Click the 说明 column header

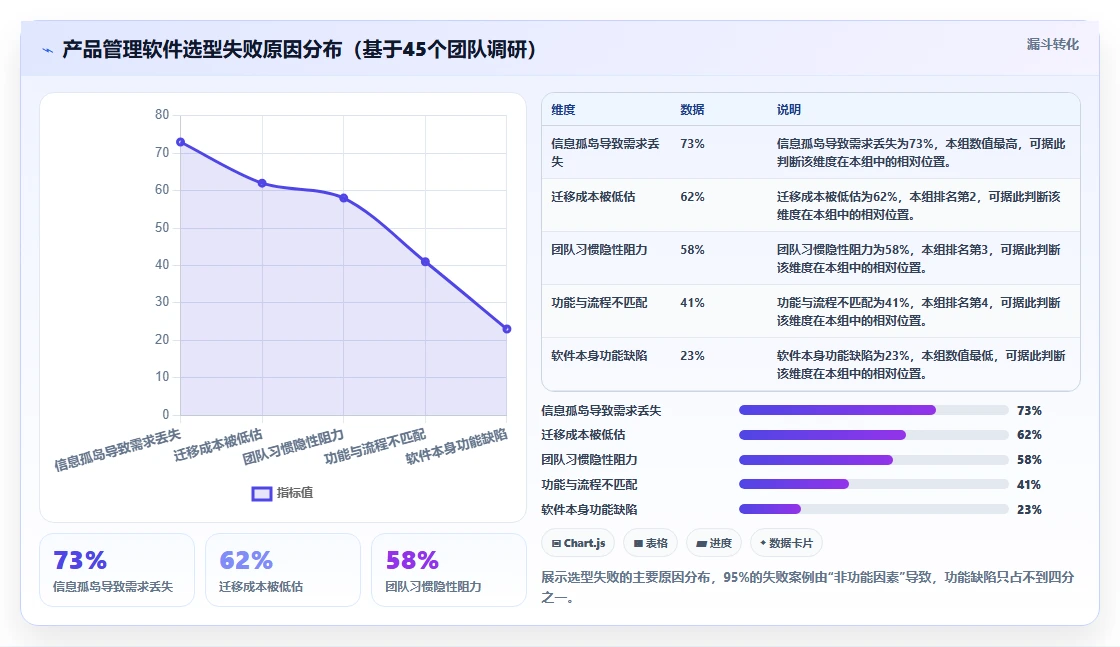pyautogui.click(x=789, y=110)
